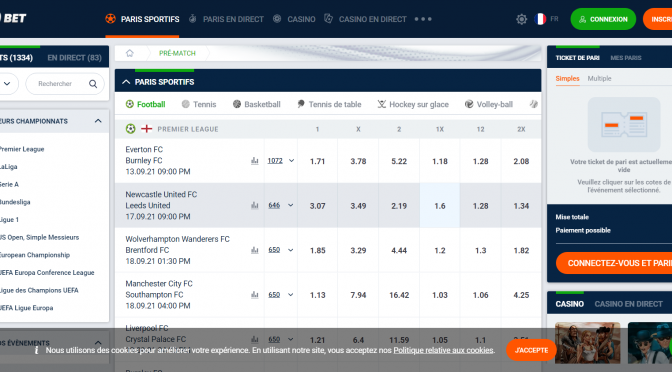
Task: Open statistics icon for Wolverhampton Wanderers match
Action: [255, 250]
